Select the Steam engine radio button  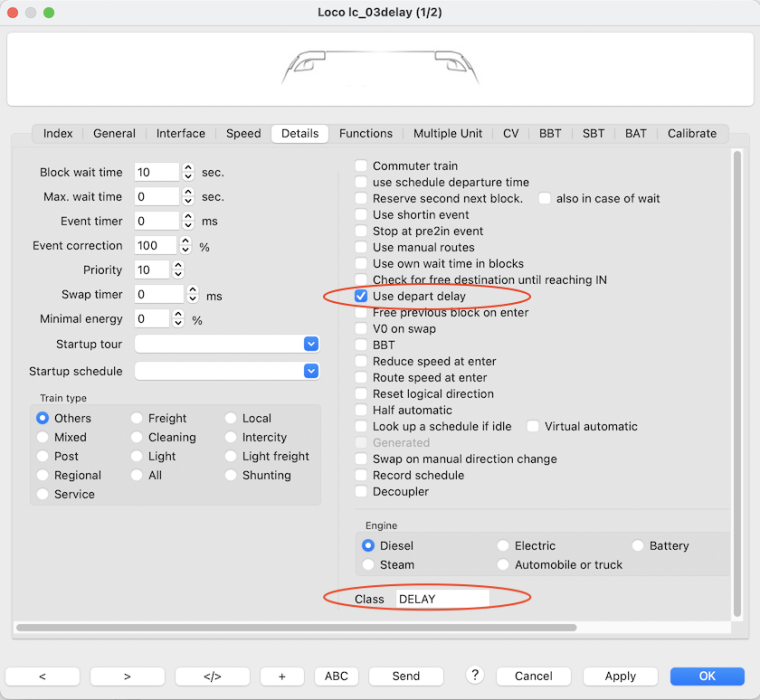[x=369, y=565]
